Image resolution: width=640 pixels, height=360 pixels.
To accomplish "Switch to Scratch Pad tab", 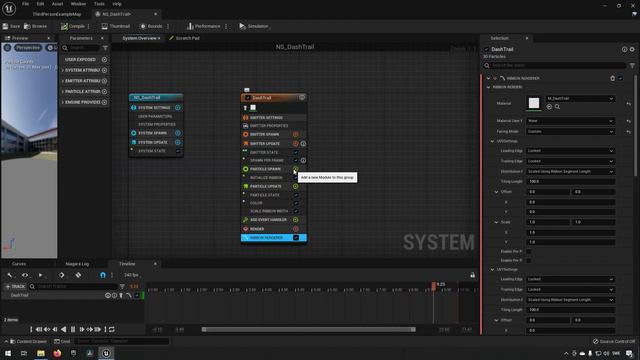I will (x=184, y=38).
